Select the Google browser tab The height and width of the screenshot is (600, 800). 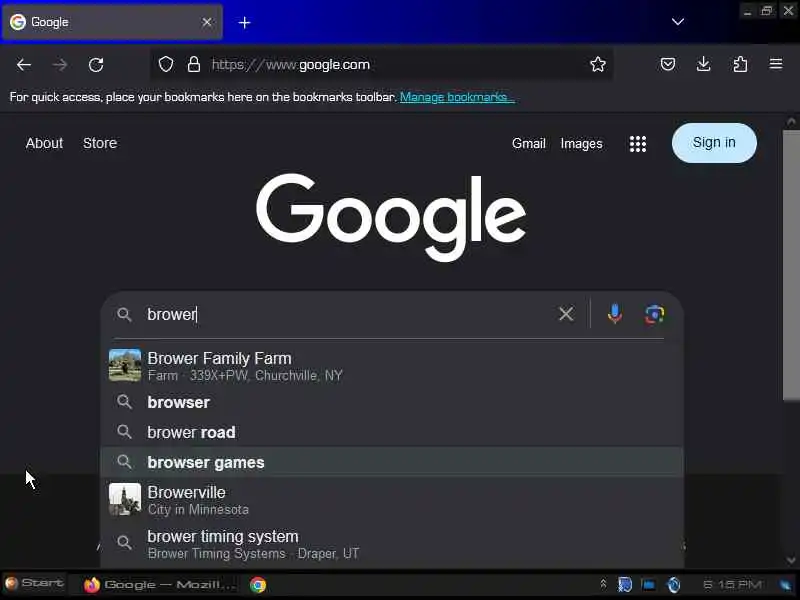[112, 22]
